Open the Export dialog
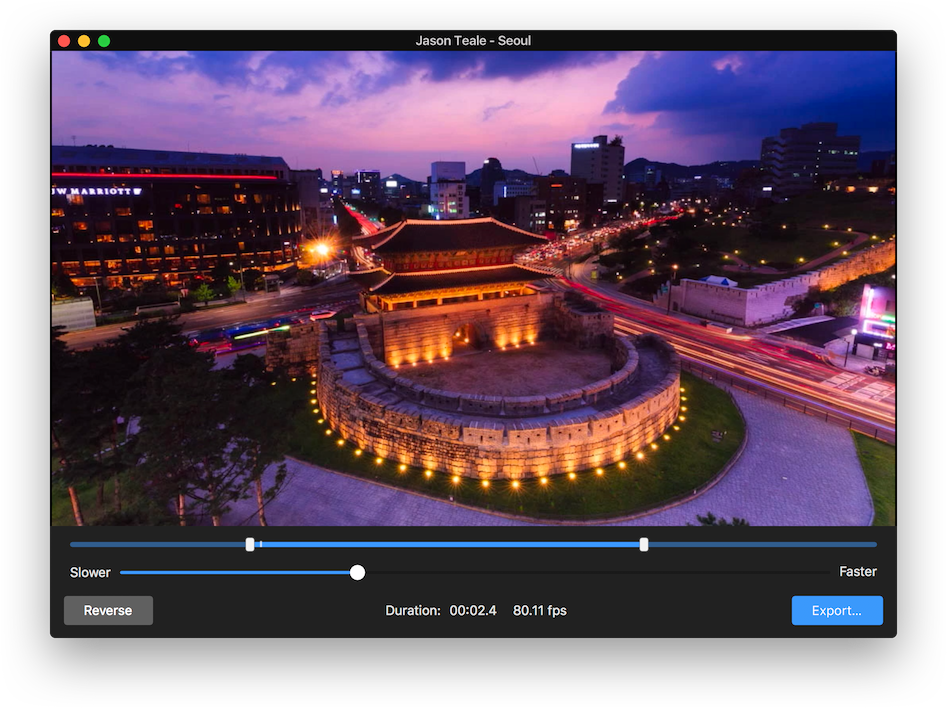 click(x=836, y=611)
